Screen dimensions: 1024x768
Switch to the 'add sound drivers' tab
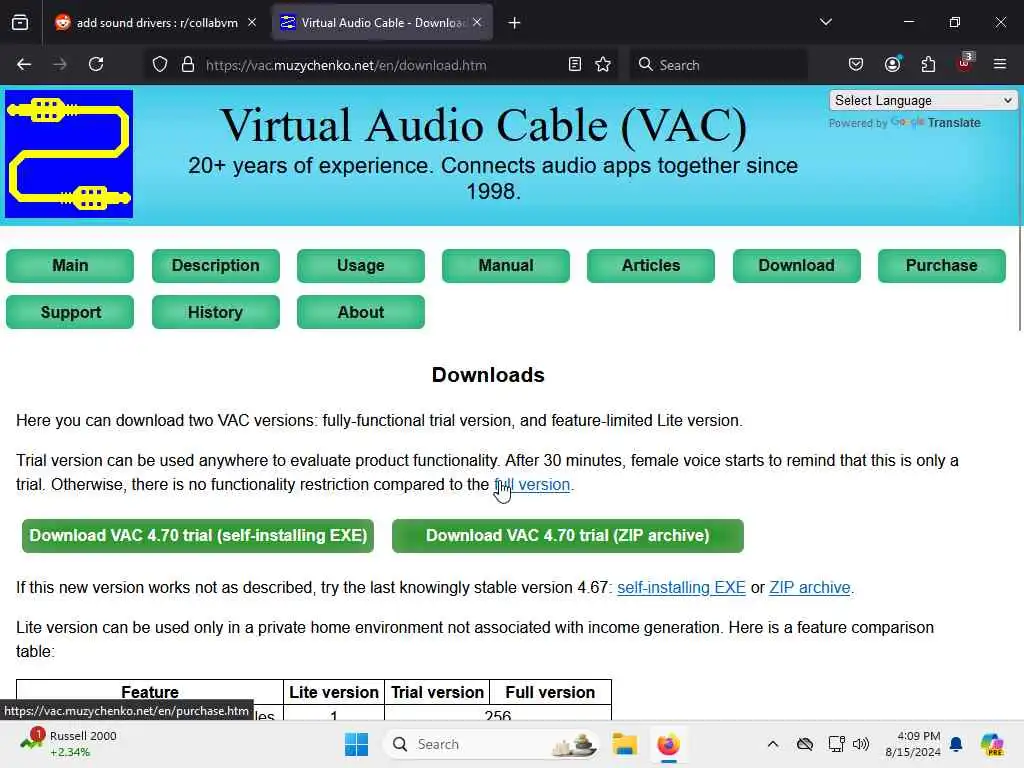click(156, 22)
